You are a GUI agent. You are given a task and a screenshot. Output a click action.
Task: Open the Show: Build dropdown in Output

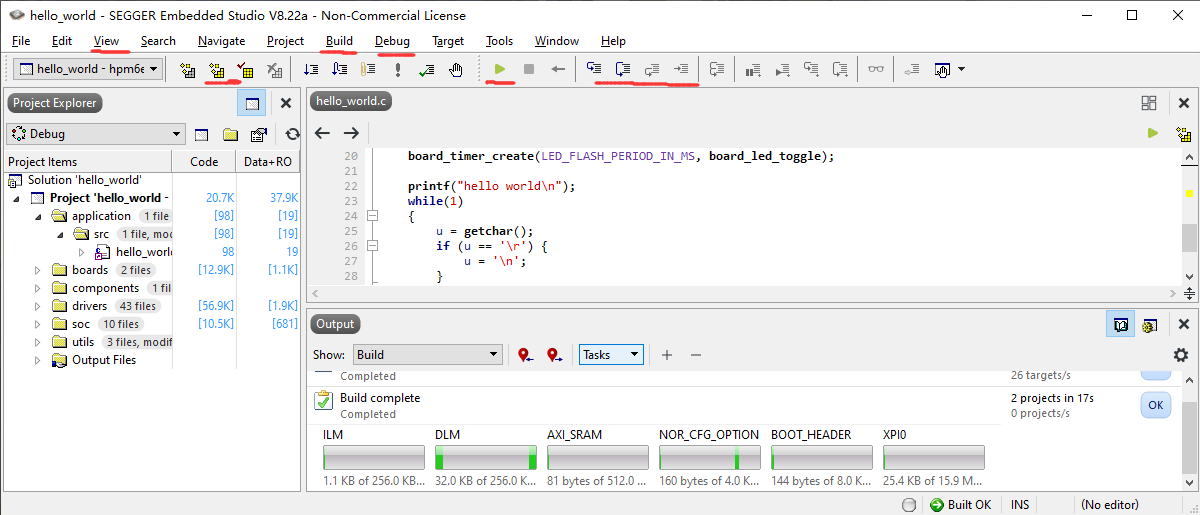[x=427, y=355]
